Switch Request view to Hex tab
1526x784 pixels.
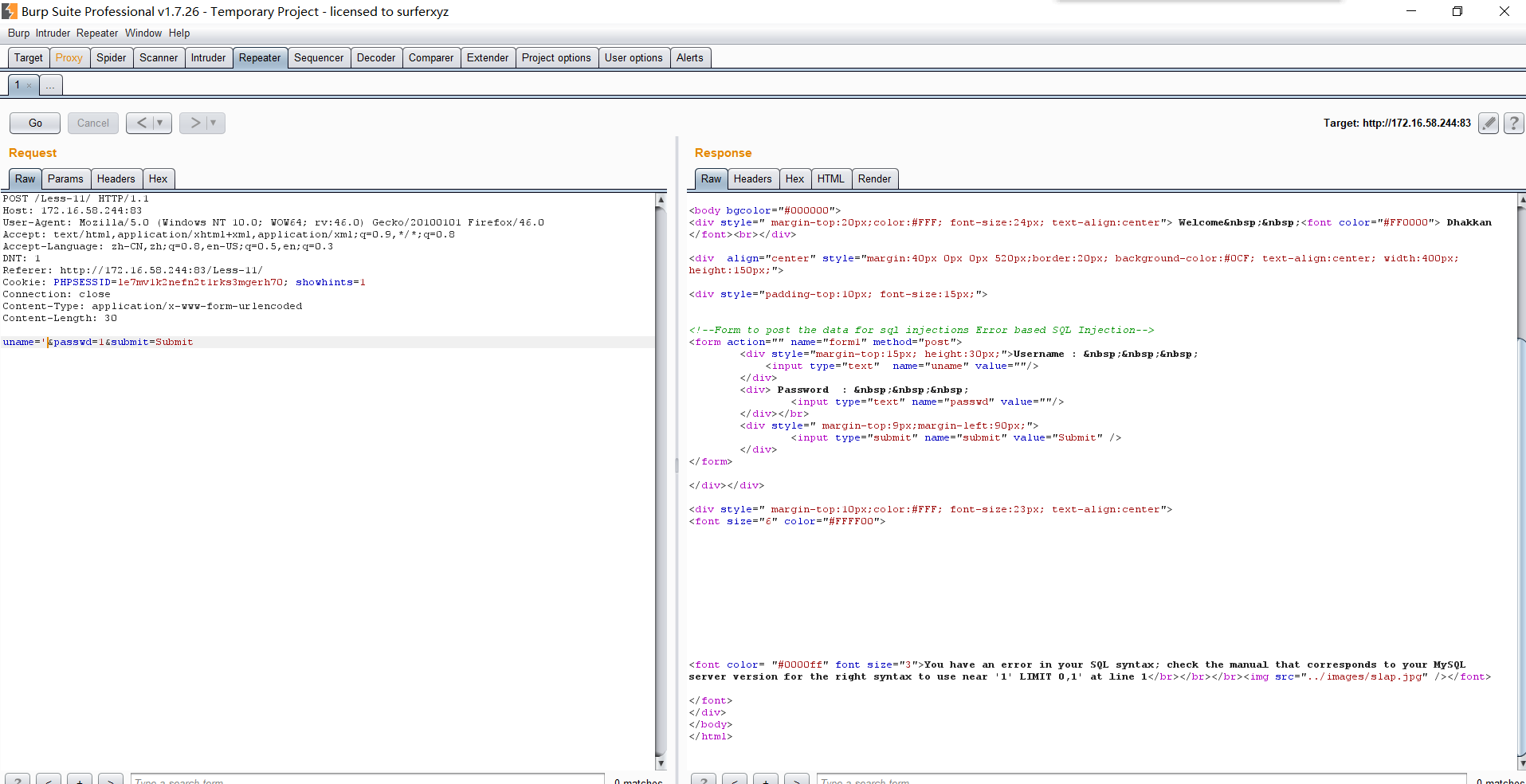pos(159,179)
